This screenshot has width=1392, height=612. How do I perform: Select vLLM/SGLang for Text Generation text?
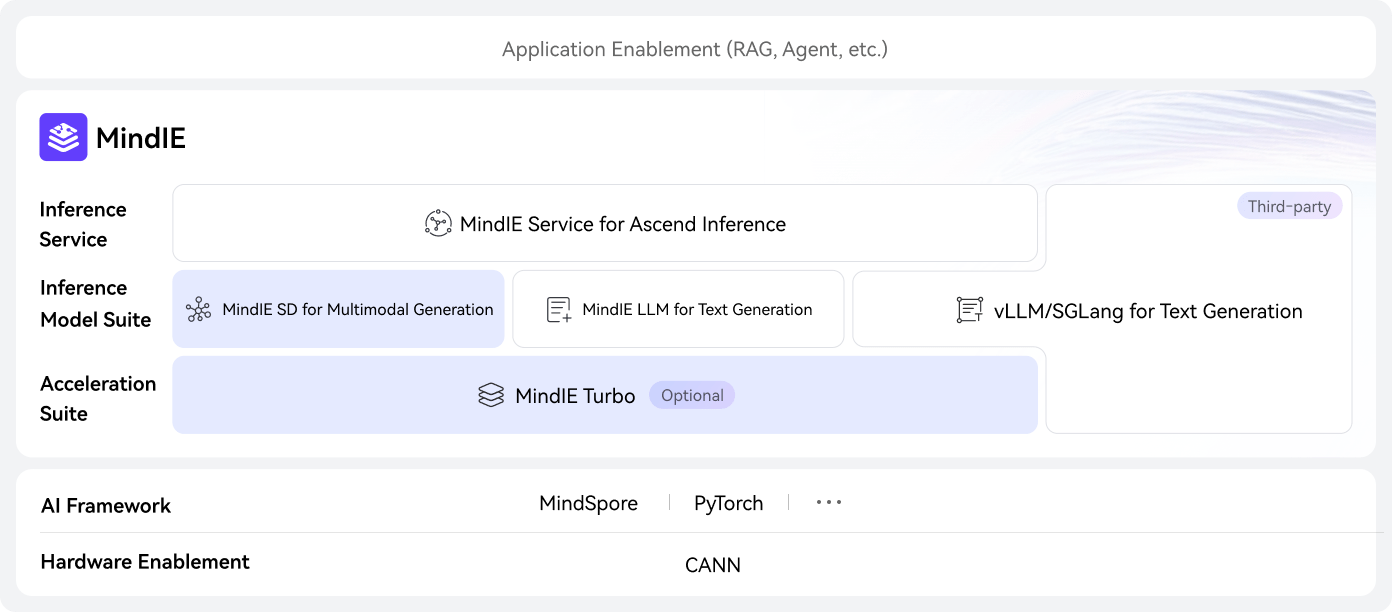[1148, 311]
